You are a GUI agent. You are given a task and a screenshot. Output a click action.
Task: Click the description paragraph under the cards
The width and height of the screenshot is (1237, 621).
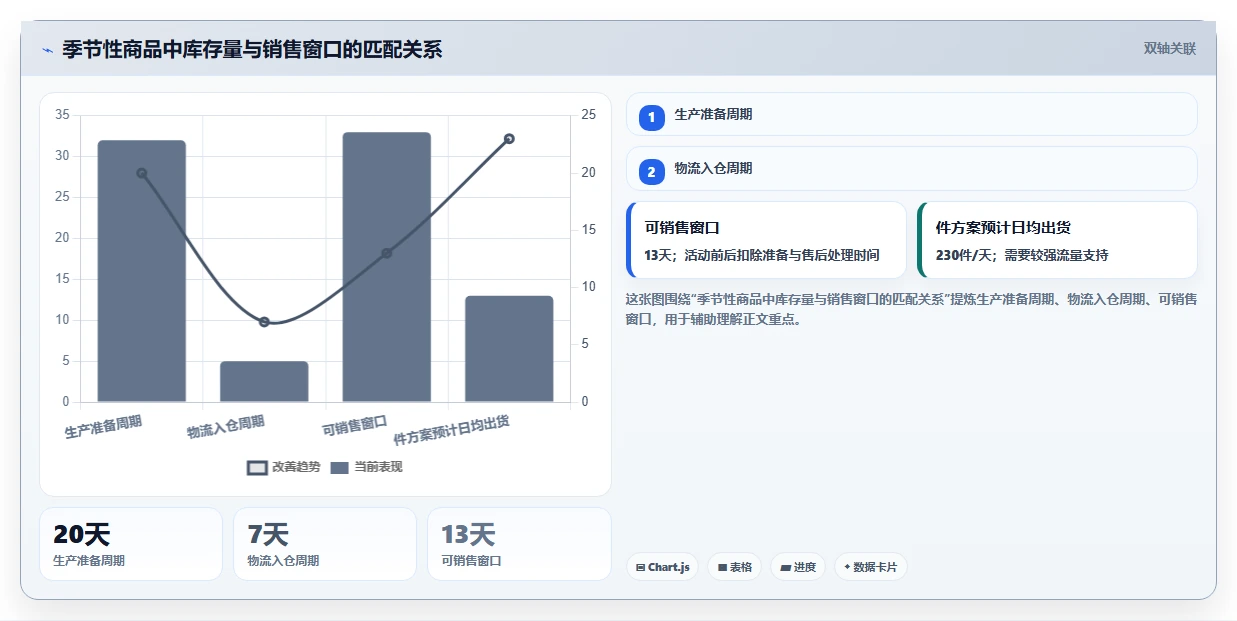pos(911,309)
